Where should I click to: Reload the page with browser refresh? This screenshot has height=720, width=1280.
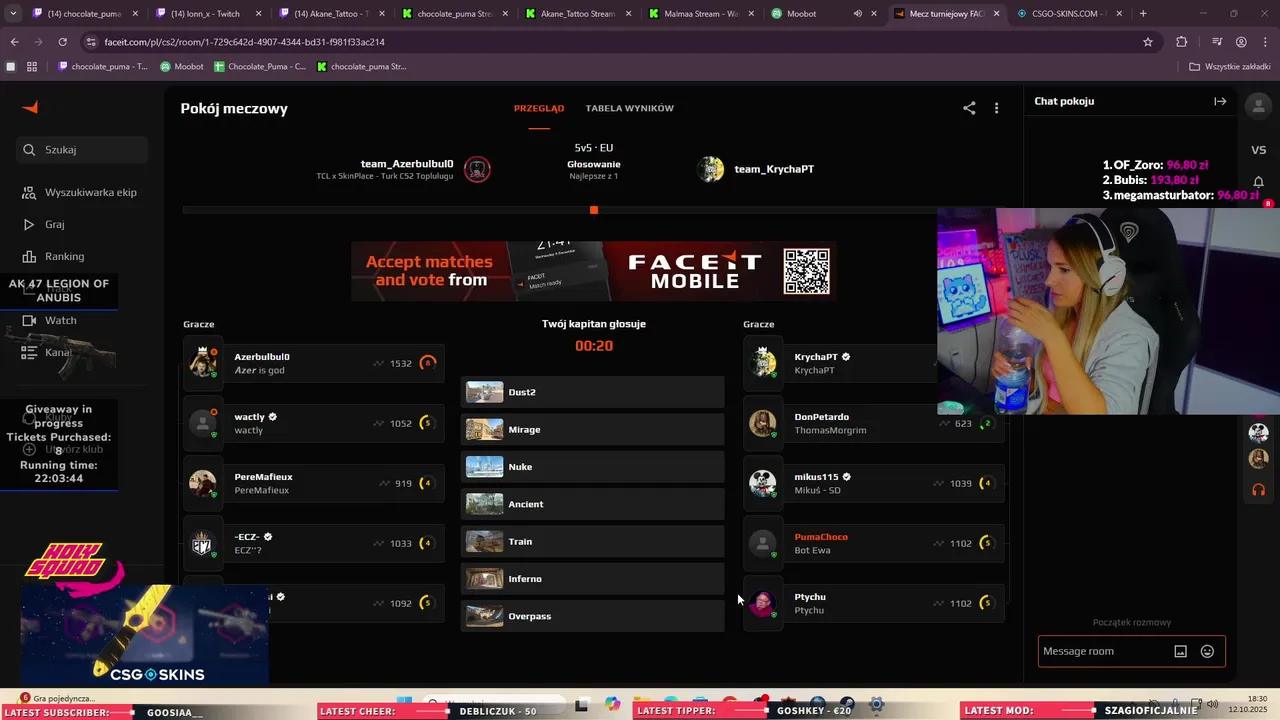[62, 42]
